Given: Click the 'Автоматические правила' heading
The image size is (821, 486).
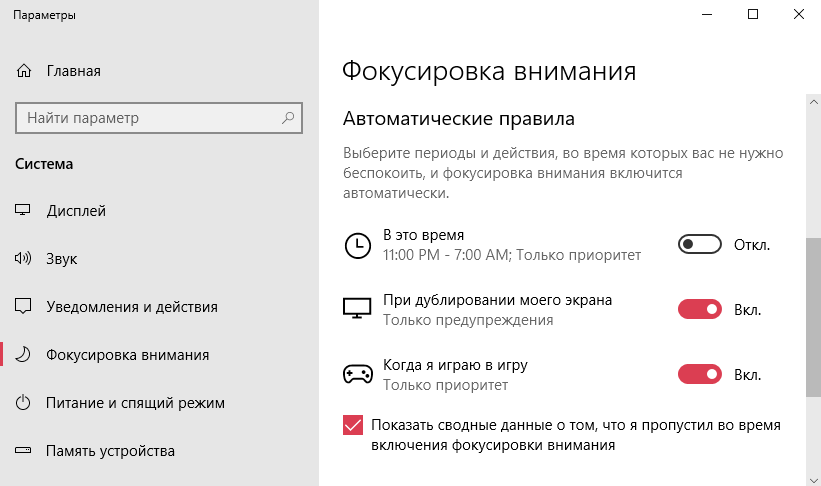Looking at the screenshot, I should (x=459, y=119).
